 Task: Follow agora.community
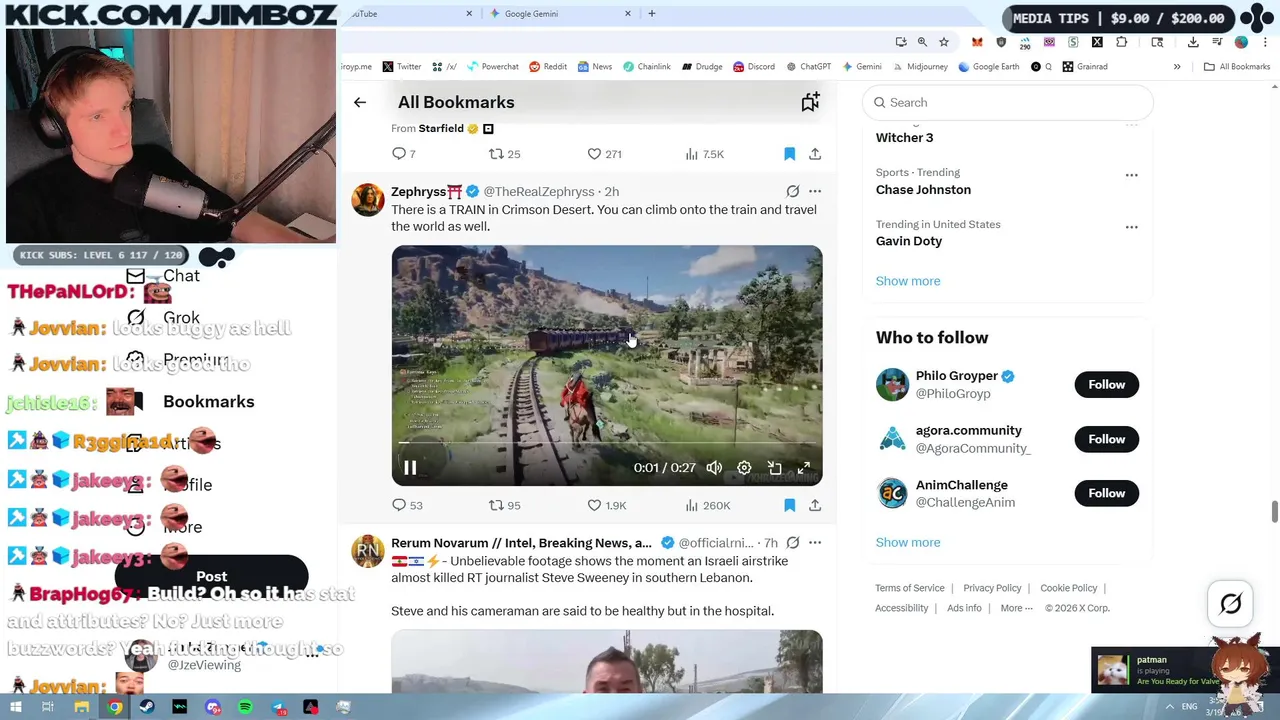pyautogui.click(x=1106, y=439)
